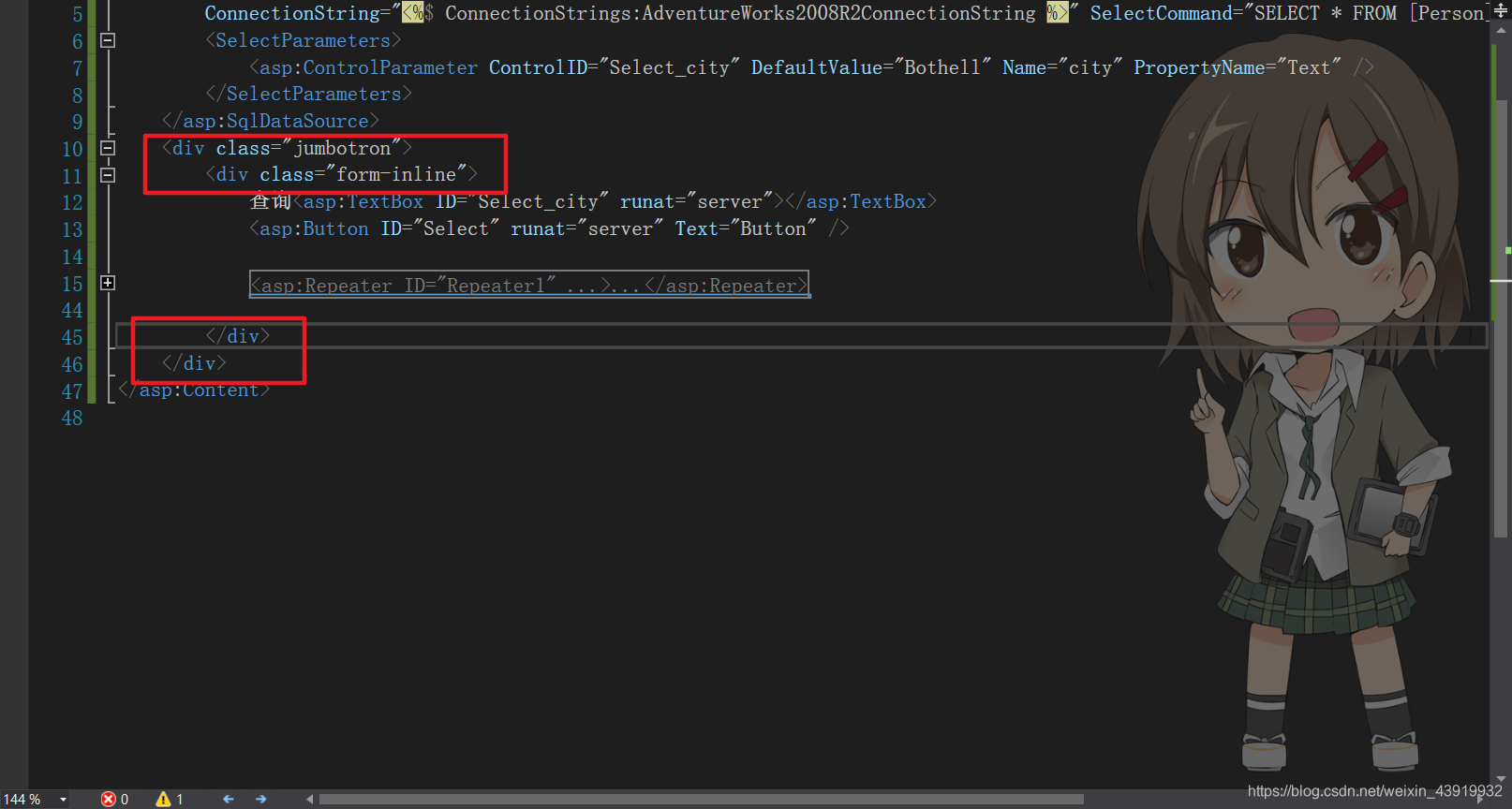The height and width of the screenshot is (809, 1512).
Task: Click the closing /SelectParameters tag
Action: coord(308,94)
